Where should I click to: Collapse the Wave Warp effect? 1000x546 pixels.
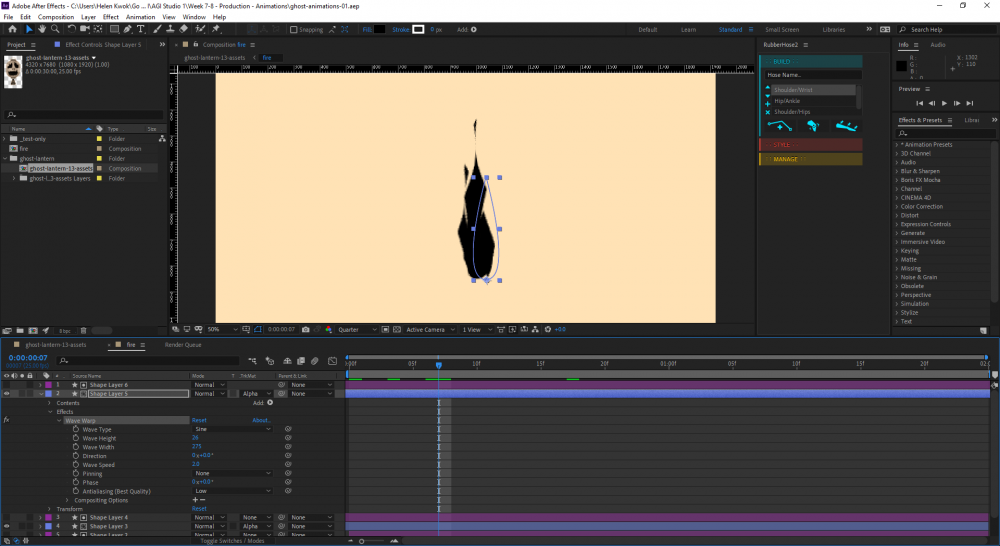[x=59, y=421]
